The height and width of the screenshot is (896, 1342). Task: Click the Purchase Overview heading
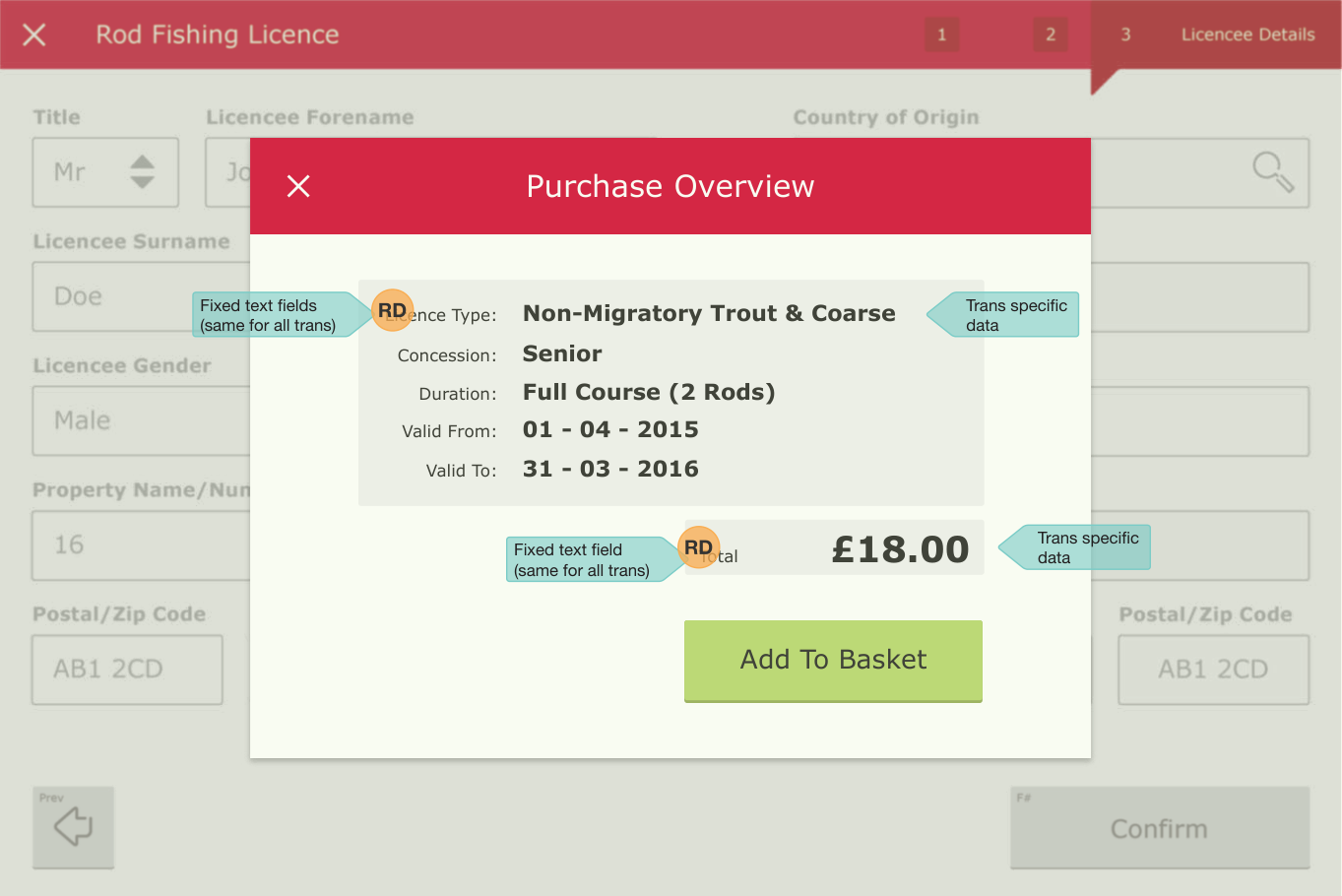pos(671,186)
